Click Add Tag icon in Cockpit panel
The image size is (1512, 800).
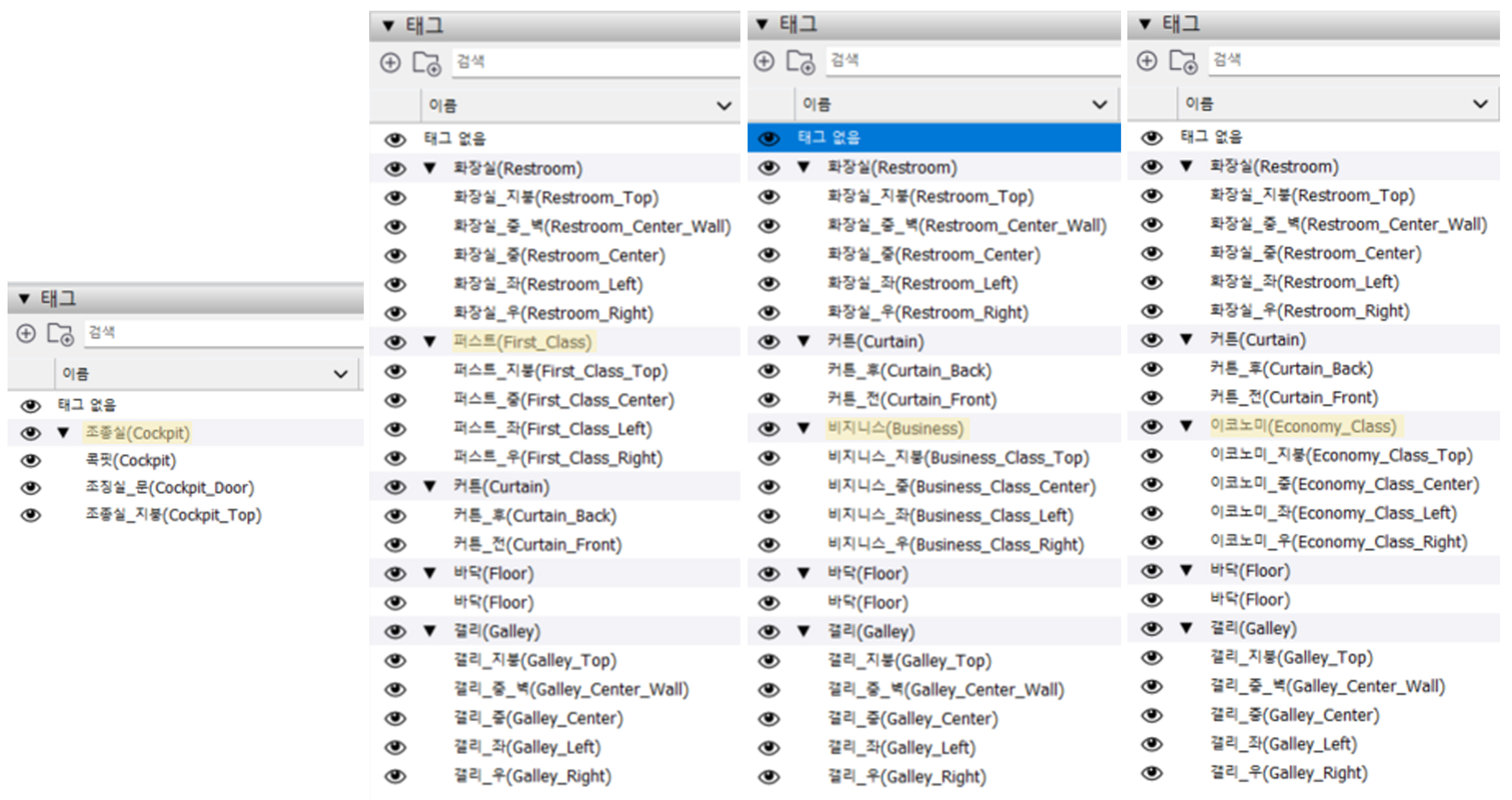26,334
